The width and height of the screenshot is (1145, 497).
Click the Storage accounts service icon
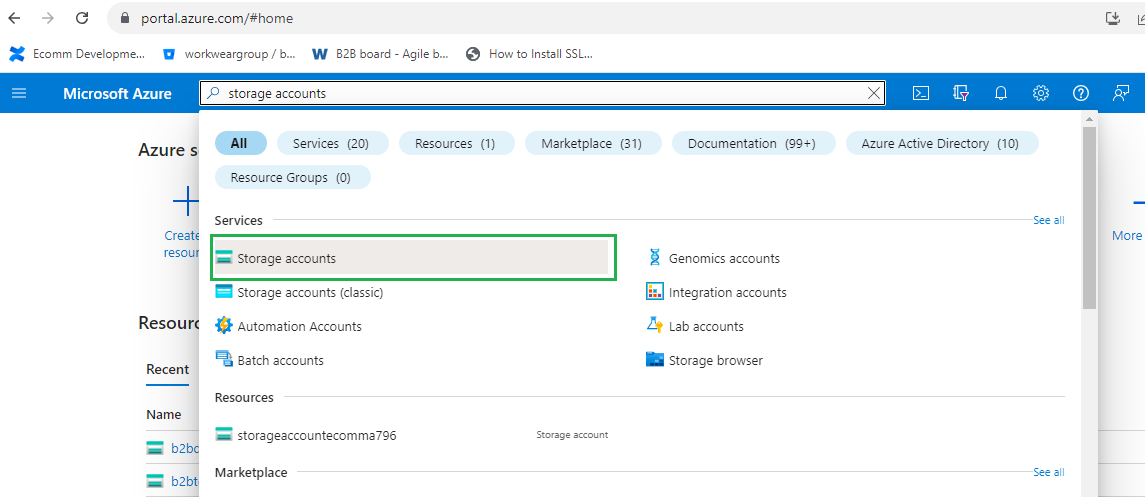click(x=223, y=258)
